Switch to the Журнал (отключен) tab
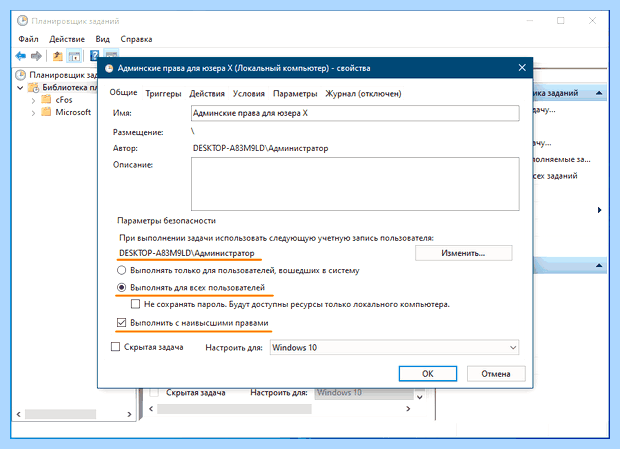Screen dimensions: 620x449 [363, 94]
